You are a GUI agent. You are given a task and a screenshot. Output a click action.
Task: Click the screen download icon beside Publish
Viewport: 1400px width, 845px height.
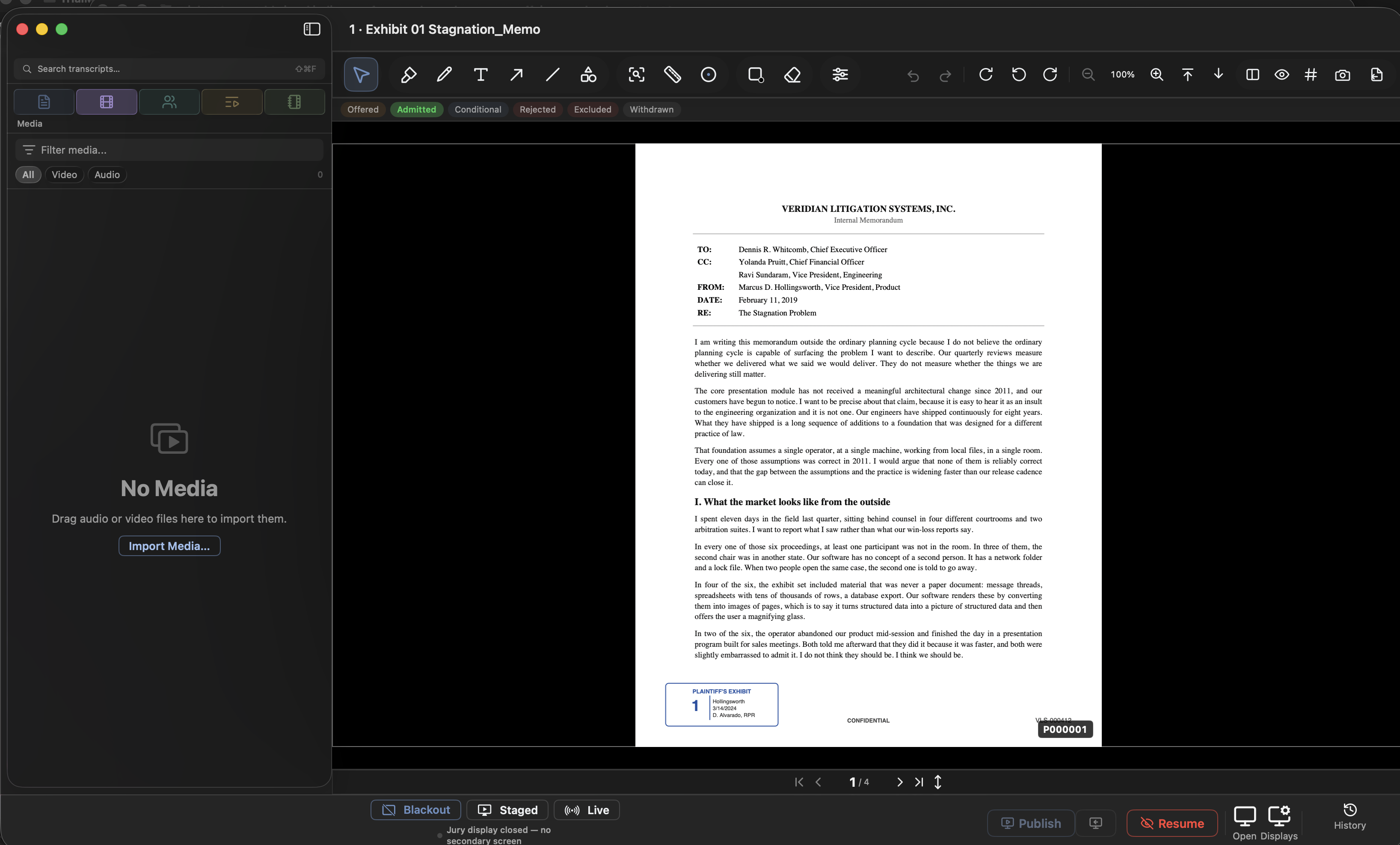point(1096,824)
